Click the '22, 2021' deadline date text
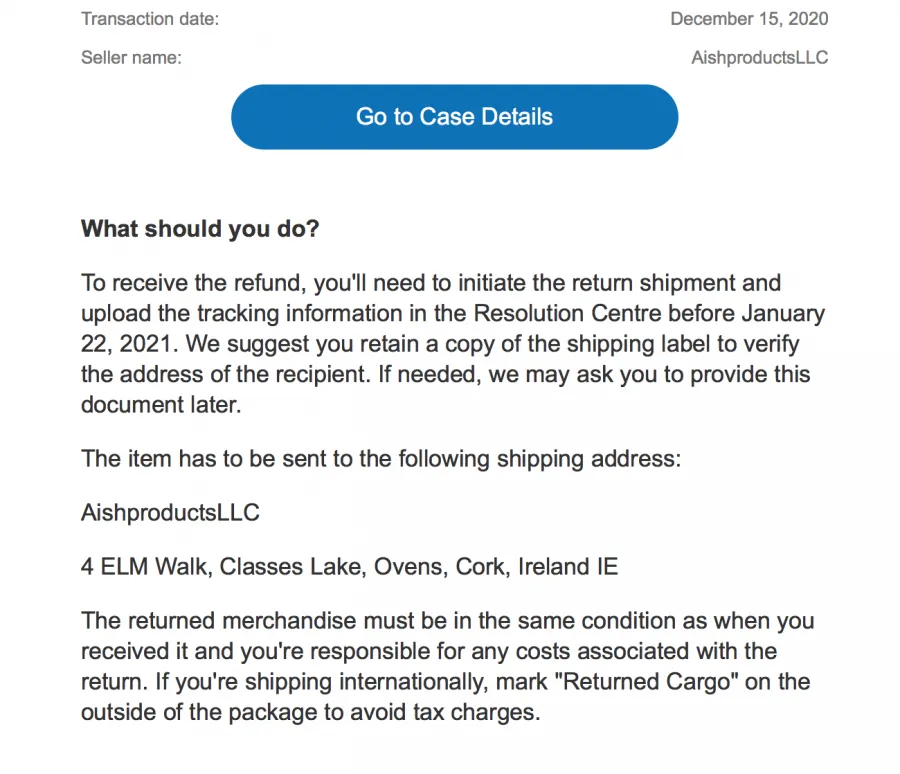900x774 pixels. tap(130, 344)
